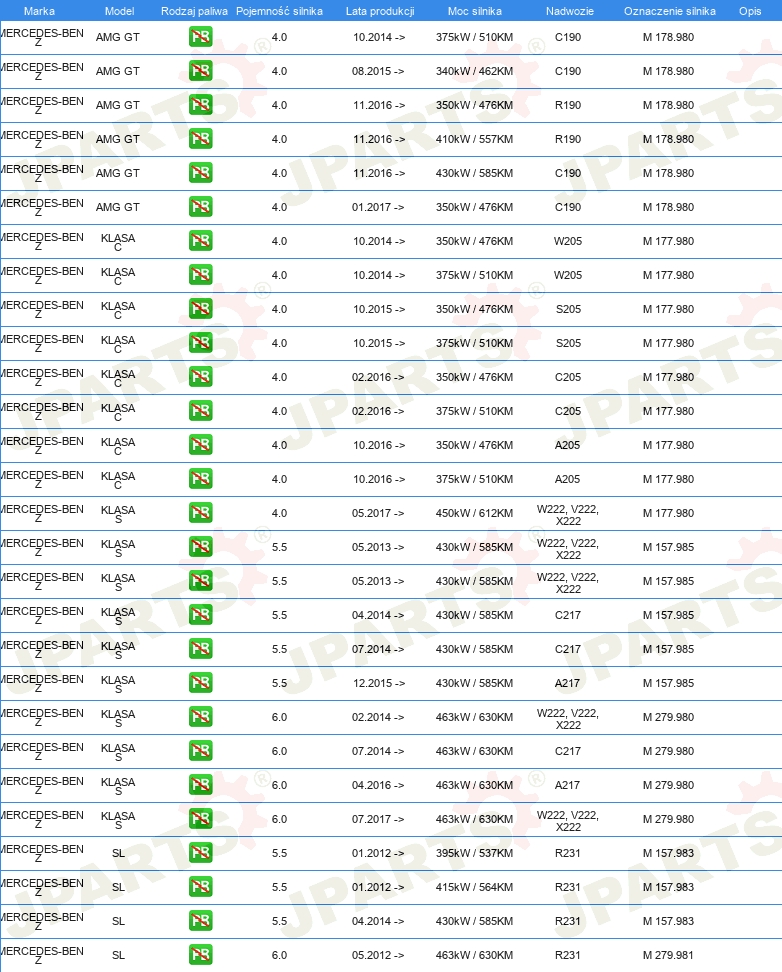Click the fuel icon in the S205 375kW / 510KM row
Image resolution: width=782 pixels, height=972 pixels.
pyautogui.click(x=200, y=343)
